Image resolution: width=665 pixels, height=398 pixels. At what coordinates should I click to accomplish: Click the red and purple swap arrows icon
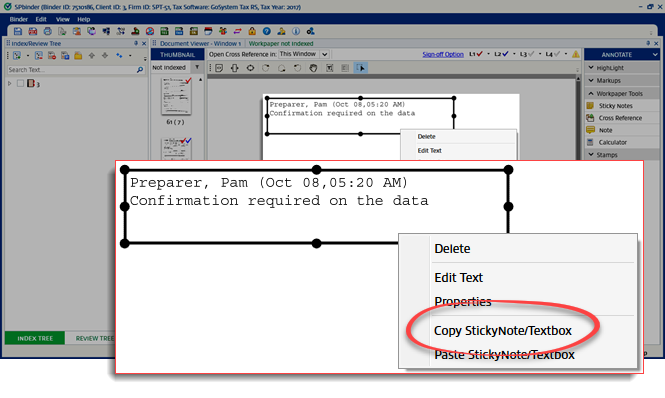238,31
